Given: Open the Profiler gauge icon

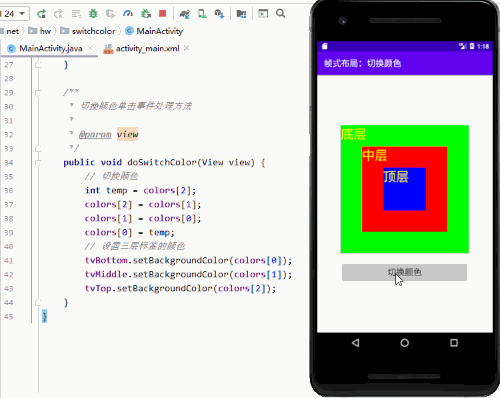Looking at the screenshot, I should 128,14.
